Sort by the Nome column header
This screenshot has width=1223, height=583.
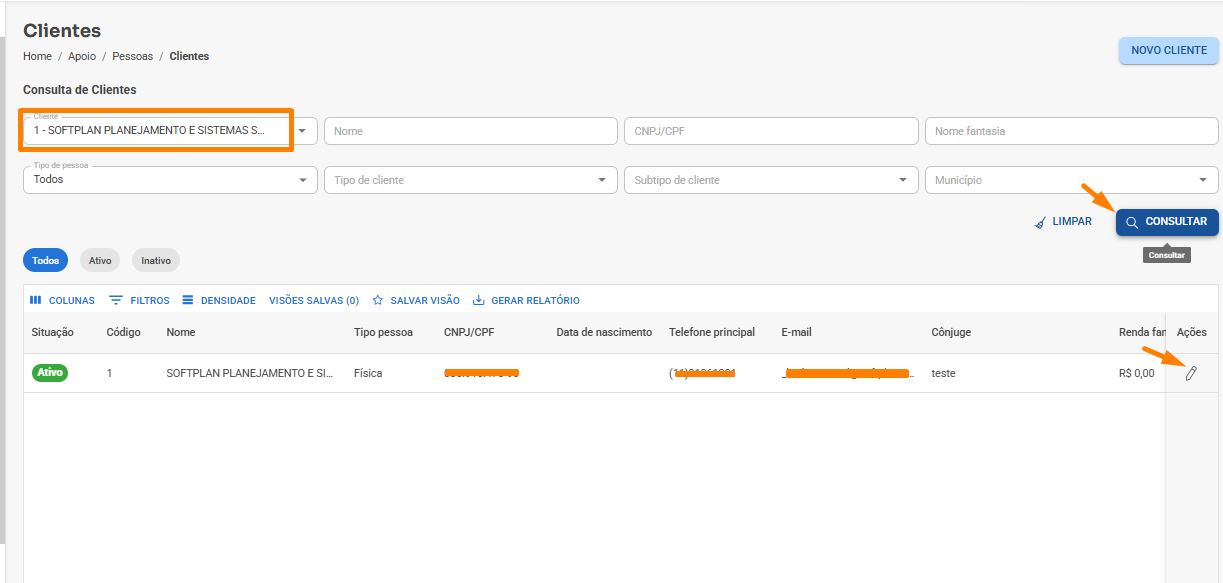[x=180, y=332]
